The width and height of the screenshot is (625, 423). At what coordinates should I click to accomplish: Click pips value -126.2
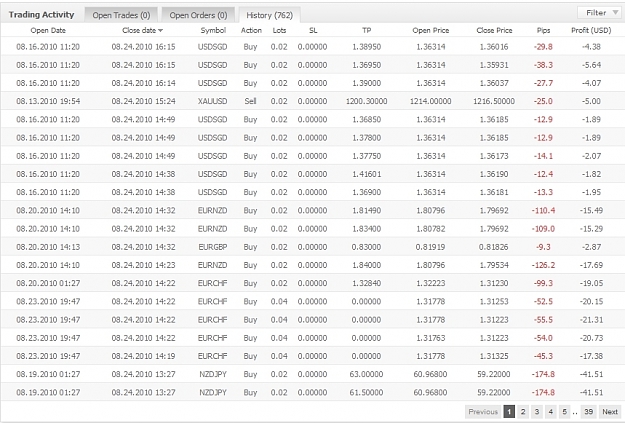[x=543, y=265]
